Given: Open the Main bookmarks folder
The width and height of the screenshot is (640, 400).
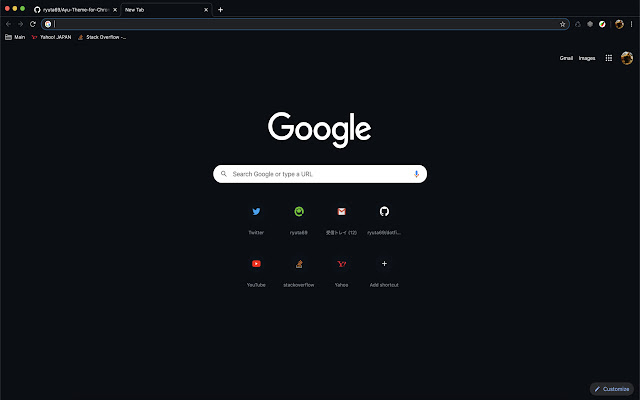Looking at the screenshot, I should (15, 37).
